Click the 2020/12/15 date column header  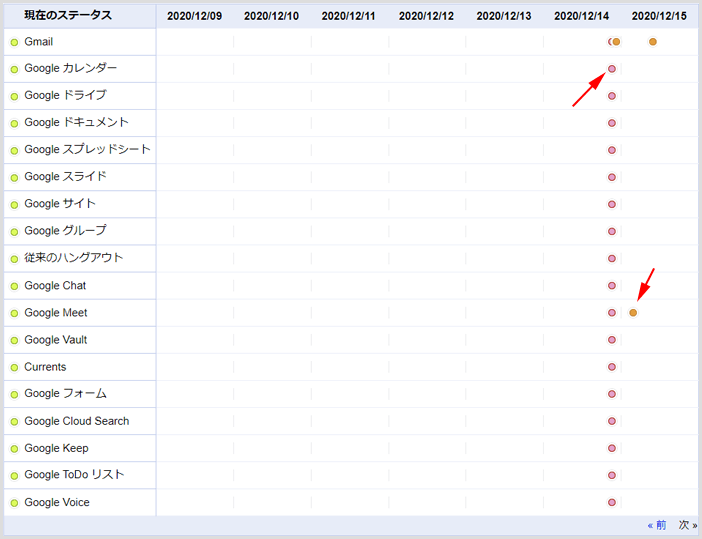659,16
